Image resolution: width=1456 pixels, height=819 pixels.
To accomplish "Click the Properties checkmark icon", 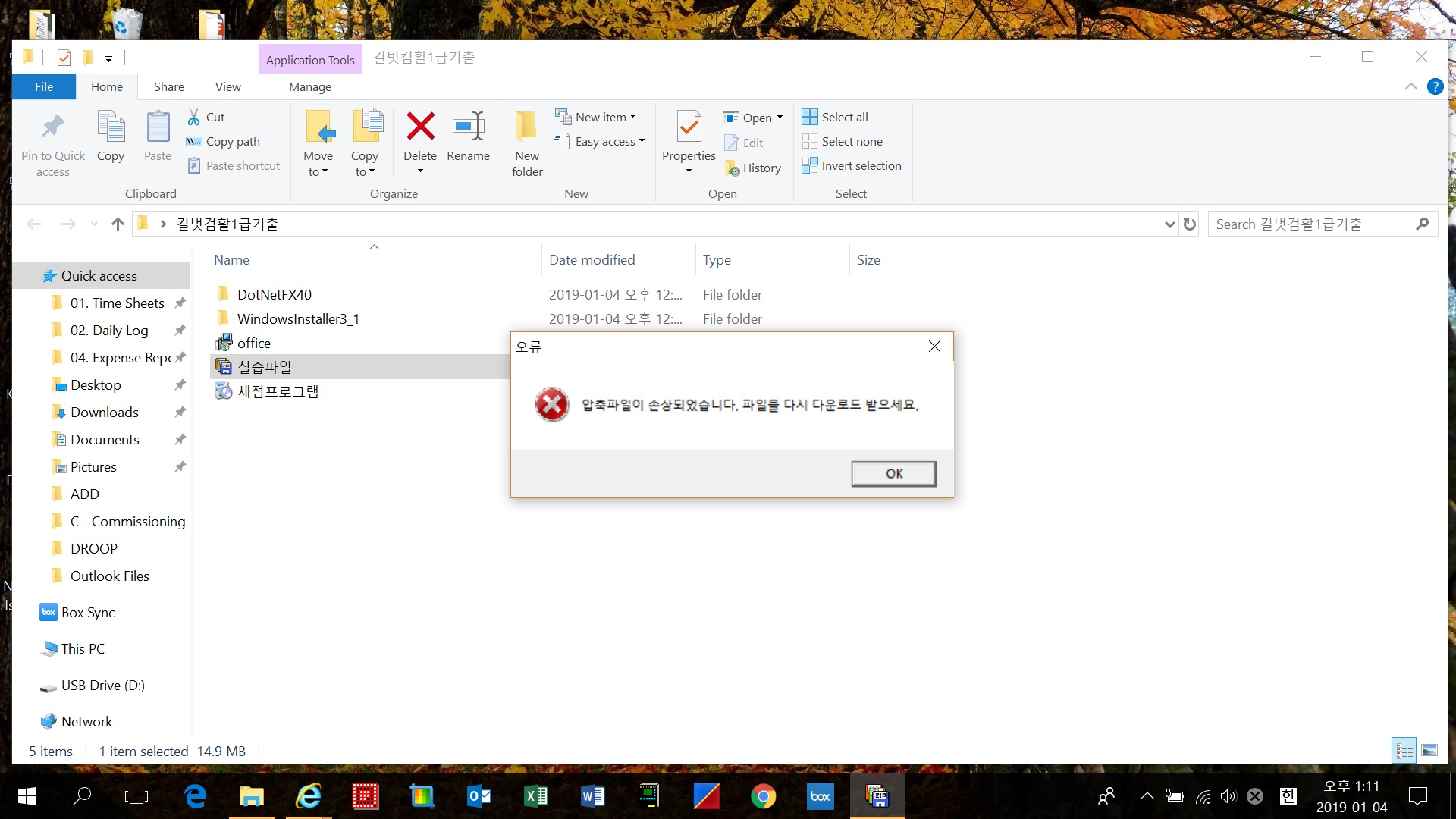I will [689, 127].
